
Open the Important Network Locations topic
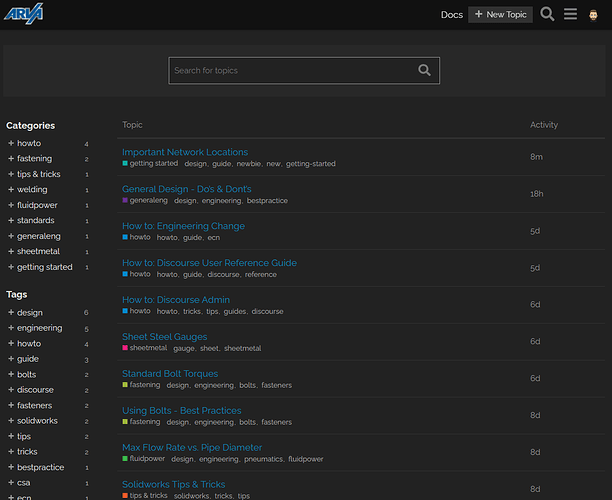coord(185,152)
